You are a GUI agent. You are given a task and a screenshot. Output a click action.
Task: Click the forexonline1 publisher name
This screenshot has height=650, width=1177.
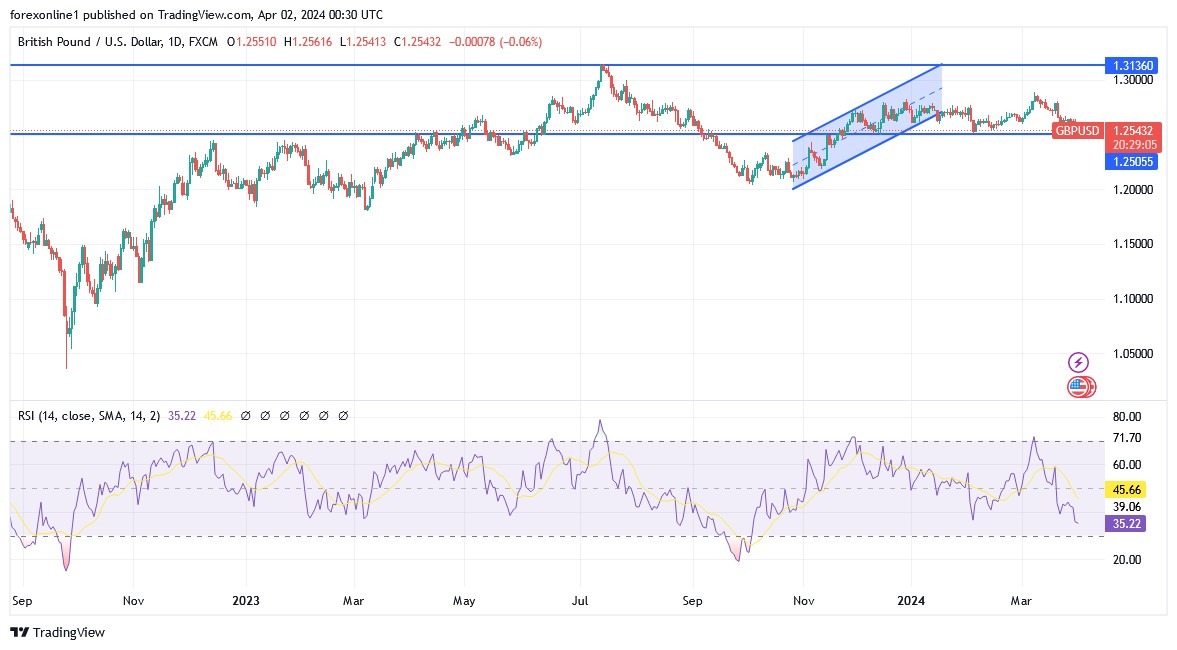pos(44,15)
